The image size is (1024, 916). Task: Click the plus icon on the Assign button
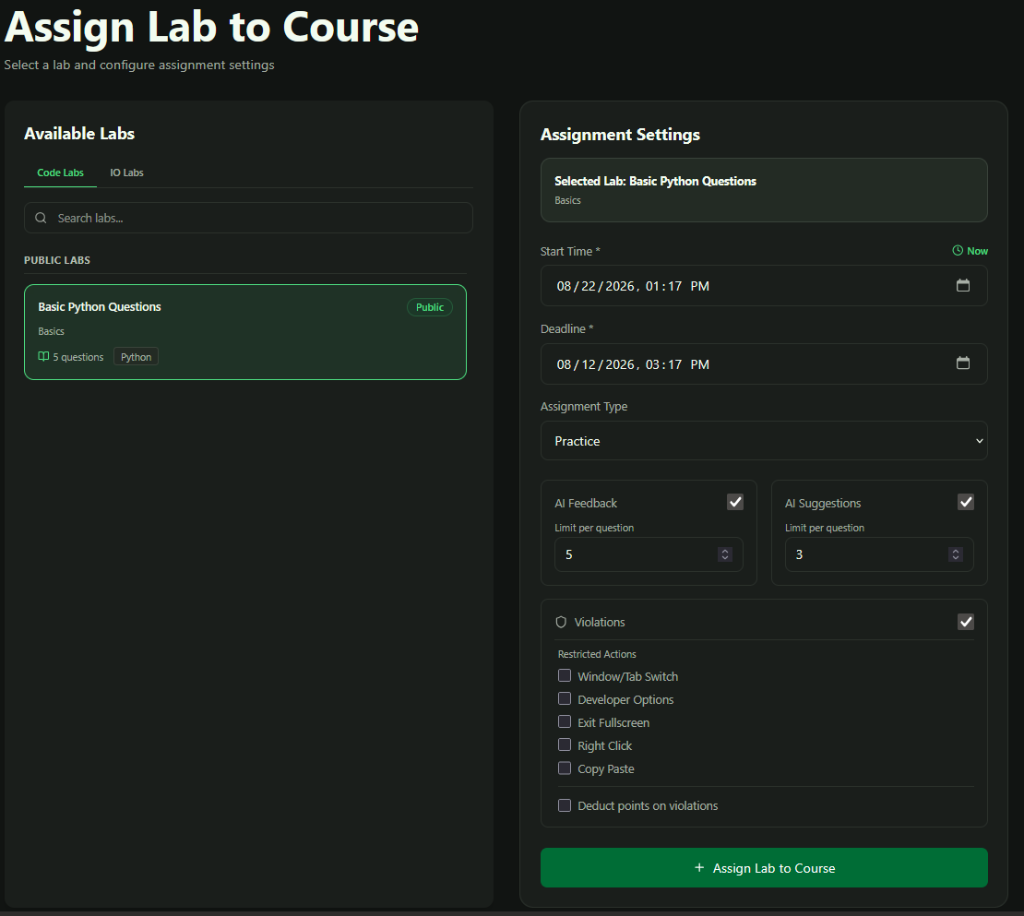pos(699,868)
